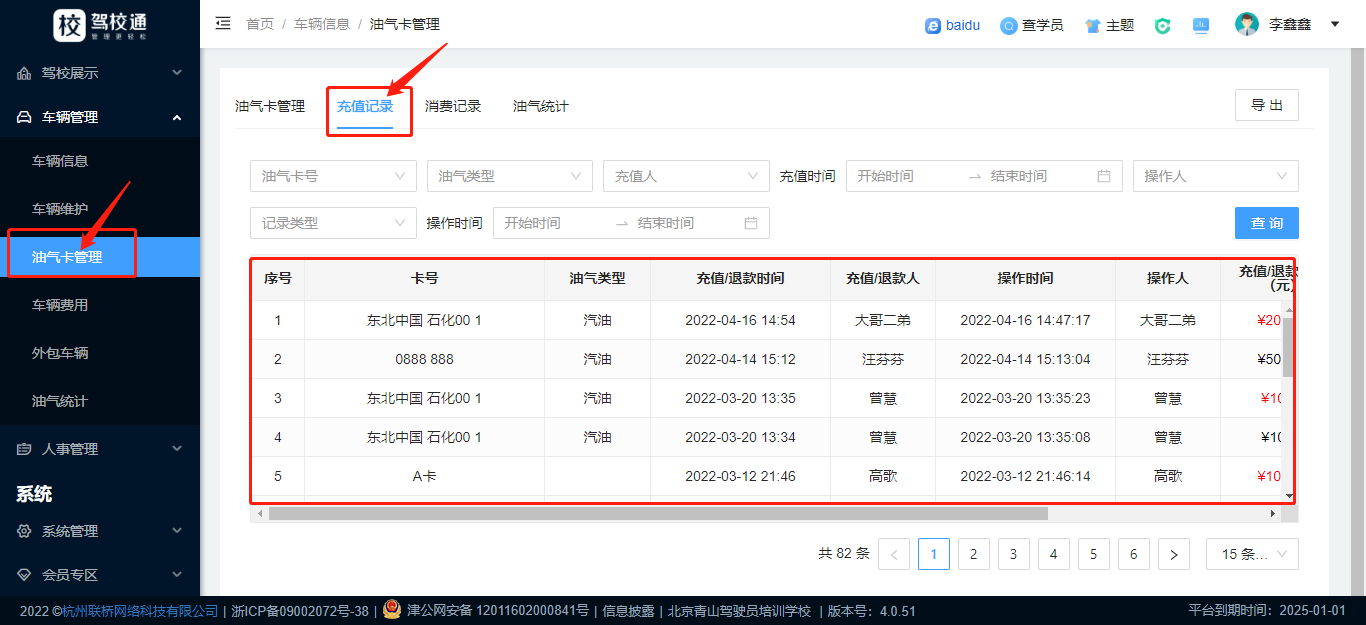Screen dimensions: 1366x625
Task: Expand the 驾校展示 sidebar menu
Action: (x=177, y=73)
